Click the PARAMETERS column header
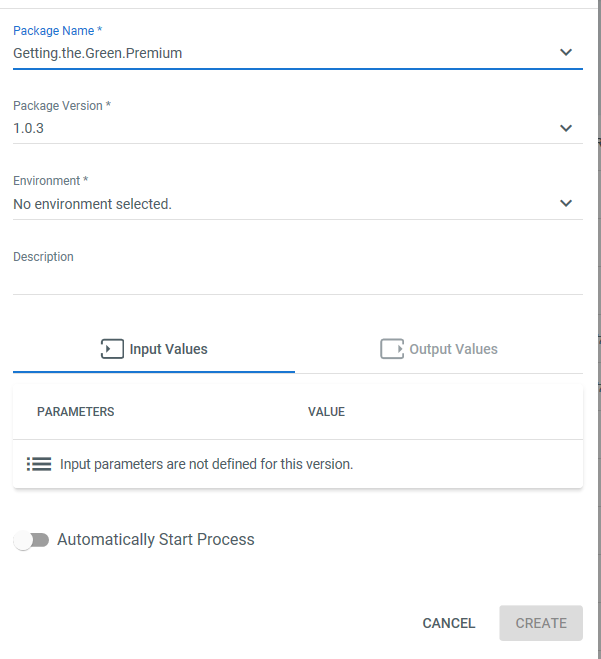601x659 pixels. [76, 412]
